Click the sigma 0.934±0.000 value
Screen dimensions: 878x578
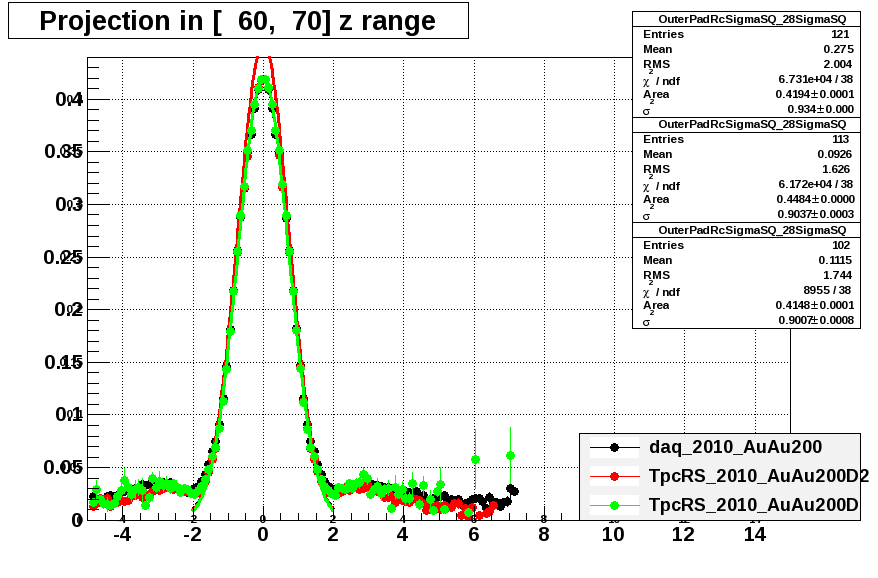tap(820, 109)
